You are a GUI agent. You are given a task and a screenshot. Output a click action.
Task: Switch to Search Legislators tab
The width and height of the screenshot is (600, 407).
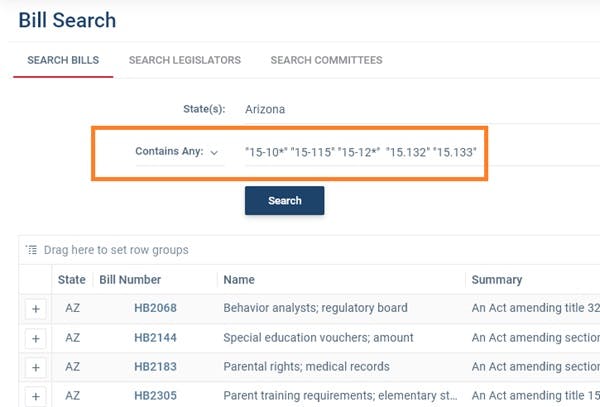[185, 60]
